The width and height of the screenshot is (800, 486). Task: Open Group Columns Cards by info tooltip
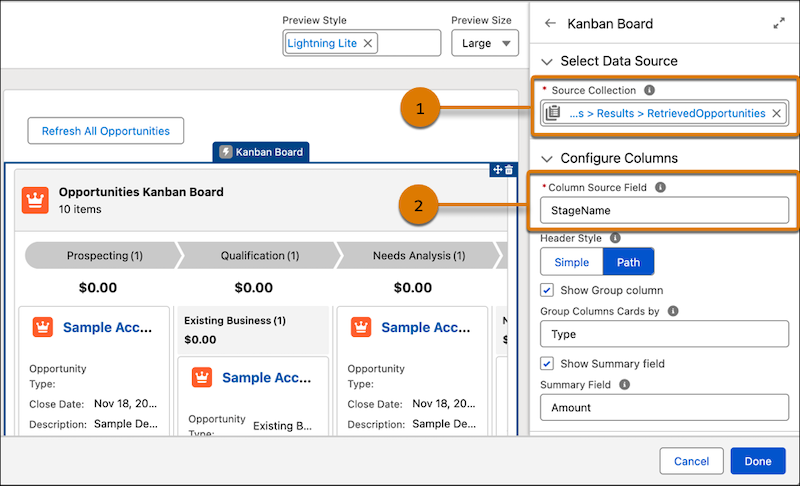click(673, 311)
